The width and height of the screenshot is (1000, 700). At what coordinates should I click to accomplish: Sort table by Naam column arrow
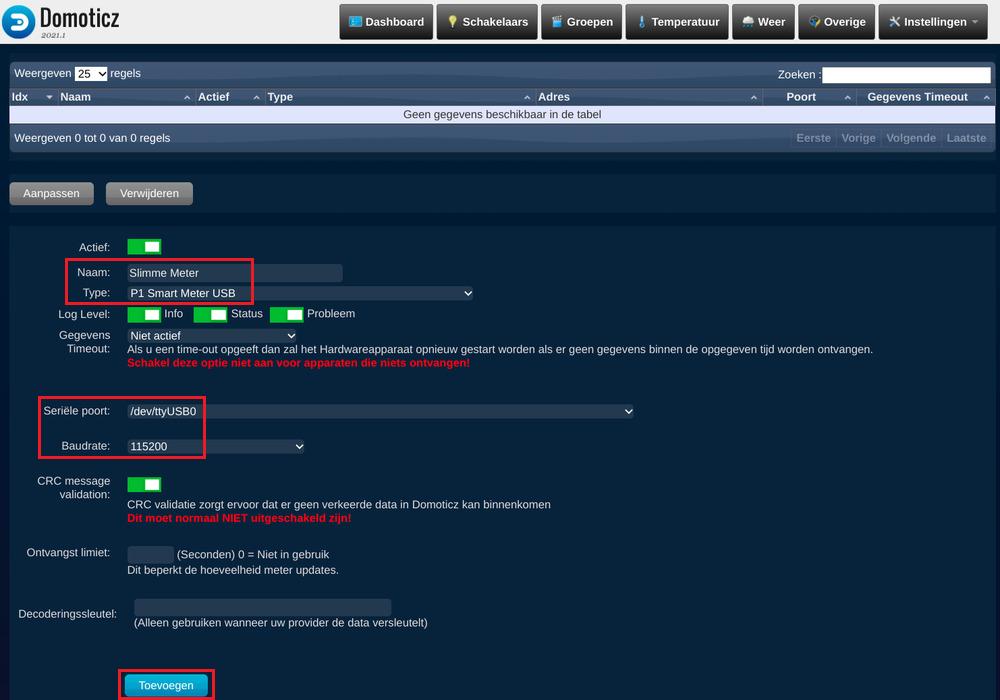coord(187,98)
